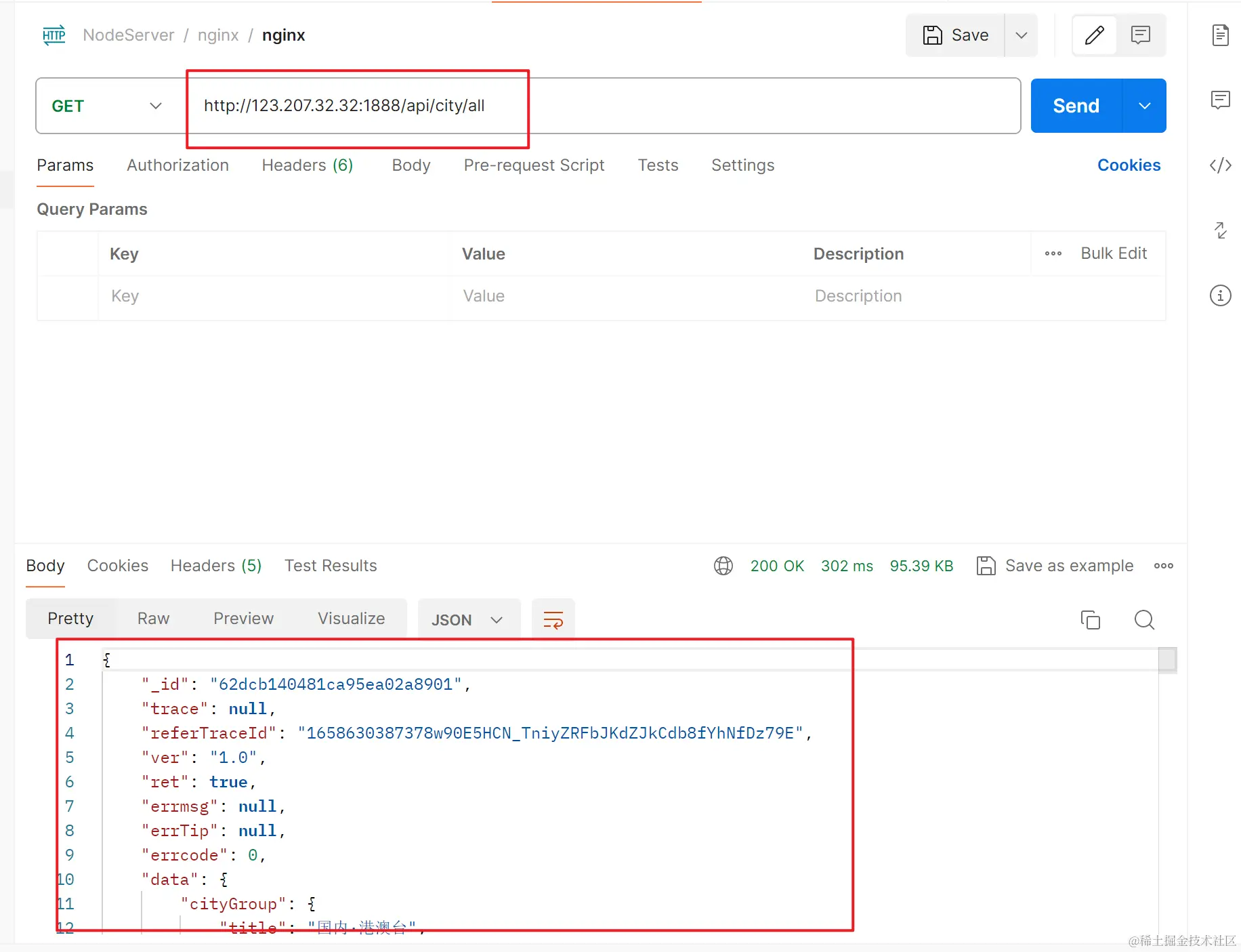Open the code snippet icon in sidebar
Viewport: 1241px width, 952px height.
[x=1221, y=165]
